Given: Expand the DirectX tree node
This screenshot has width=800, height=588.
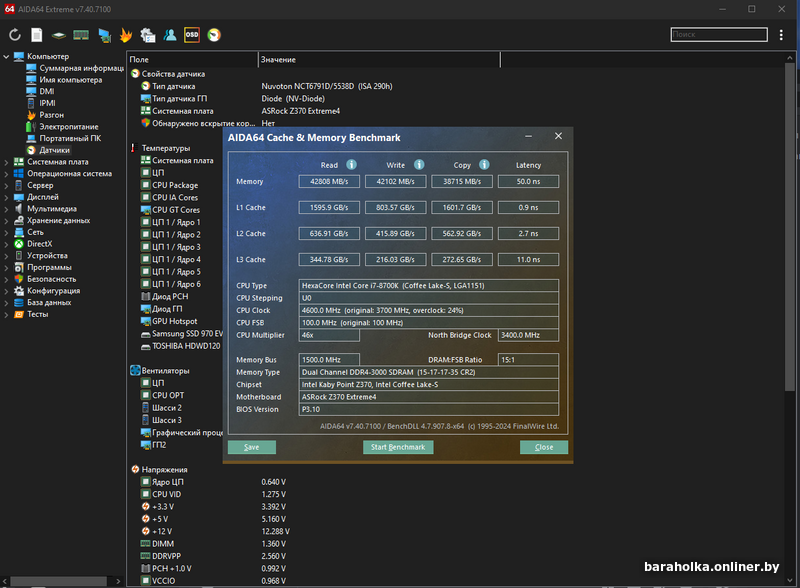Looking at the screenshot, I should (x=6, y=244).
